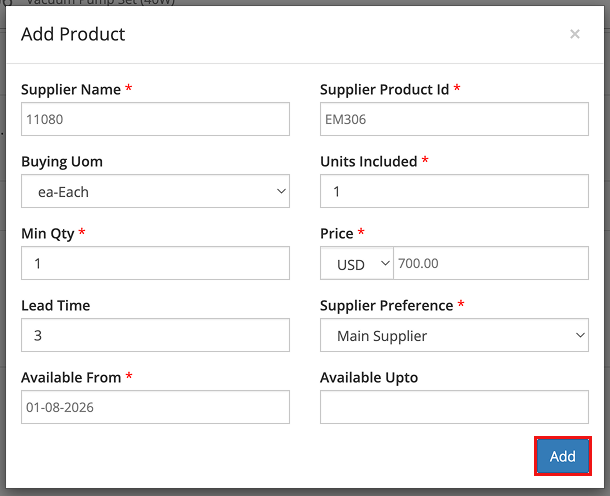Select the Units Included input box
The height and width of the screenshot is (496, 610).
(454, 192)
